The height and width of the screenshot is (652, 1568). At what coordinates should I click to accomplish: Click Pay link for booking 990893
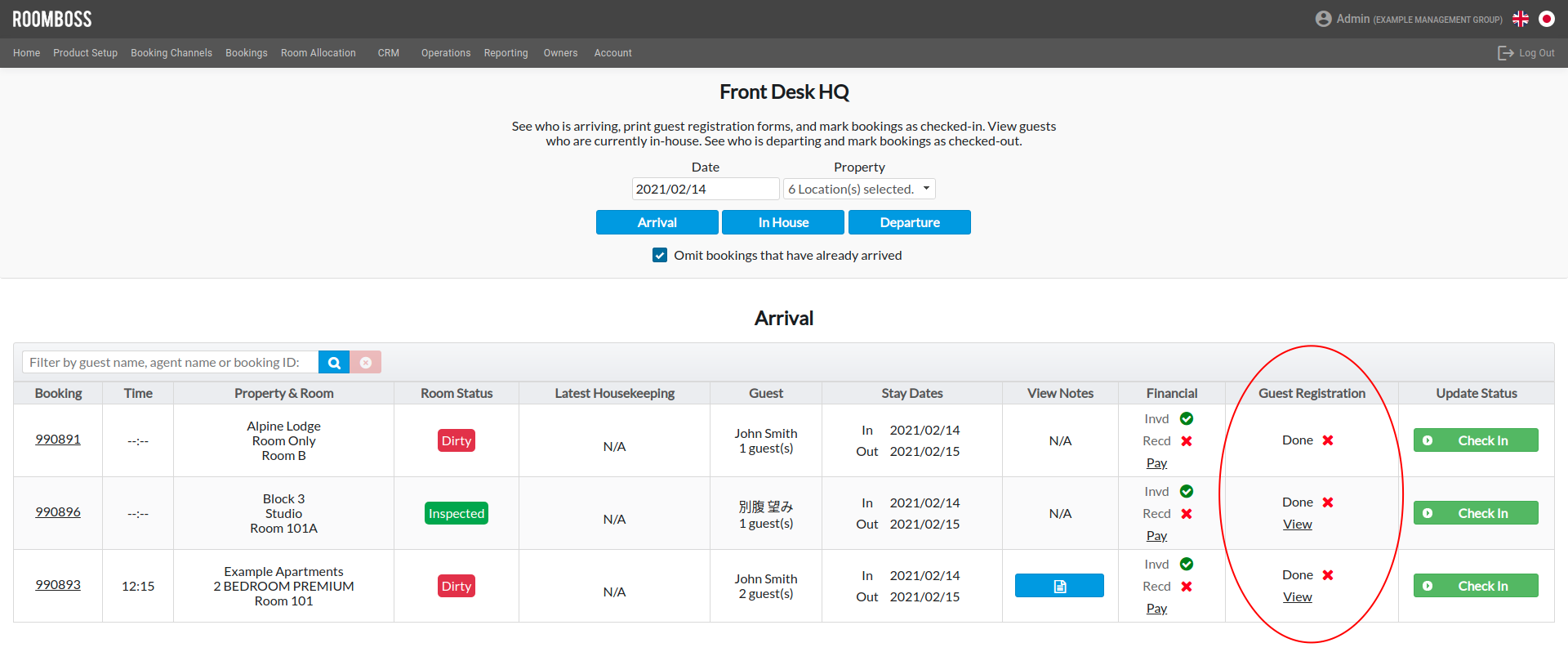click(1156, 609)
